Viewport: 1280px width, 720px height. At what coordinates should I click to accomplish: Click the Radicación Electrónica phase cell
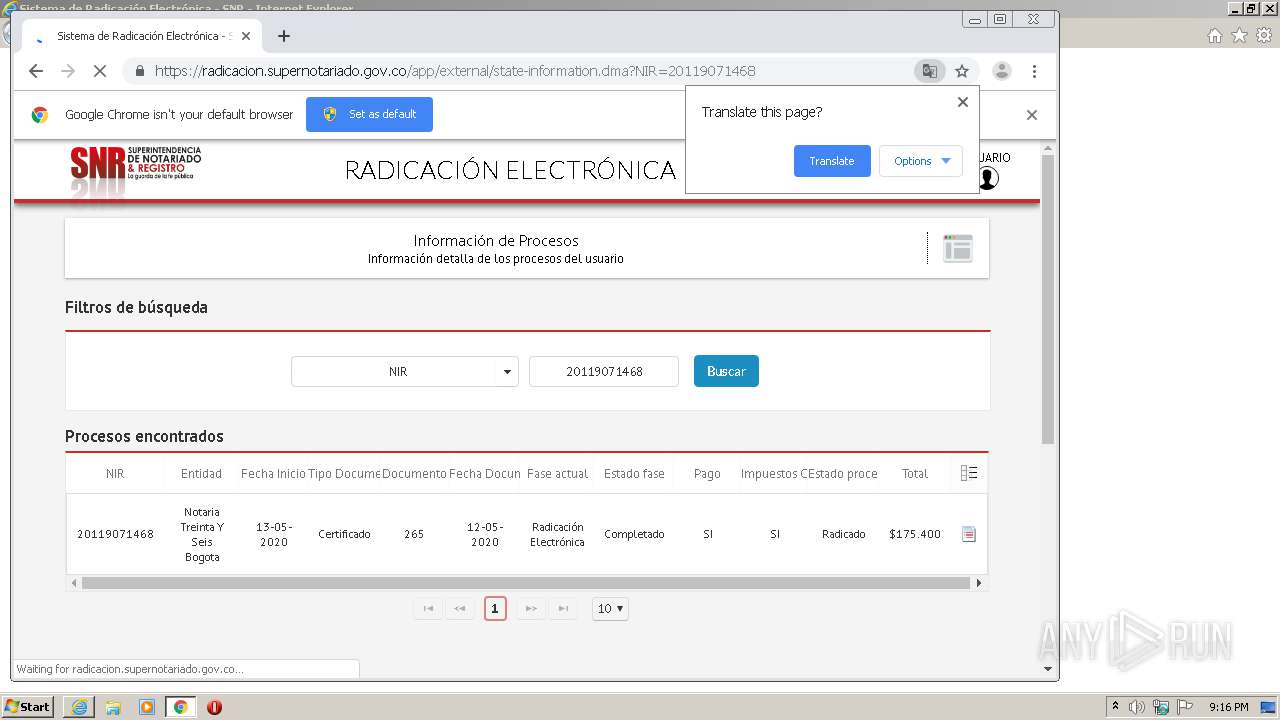557,534
